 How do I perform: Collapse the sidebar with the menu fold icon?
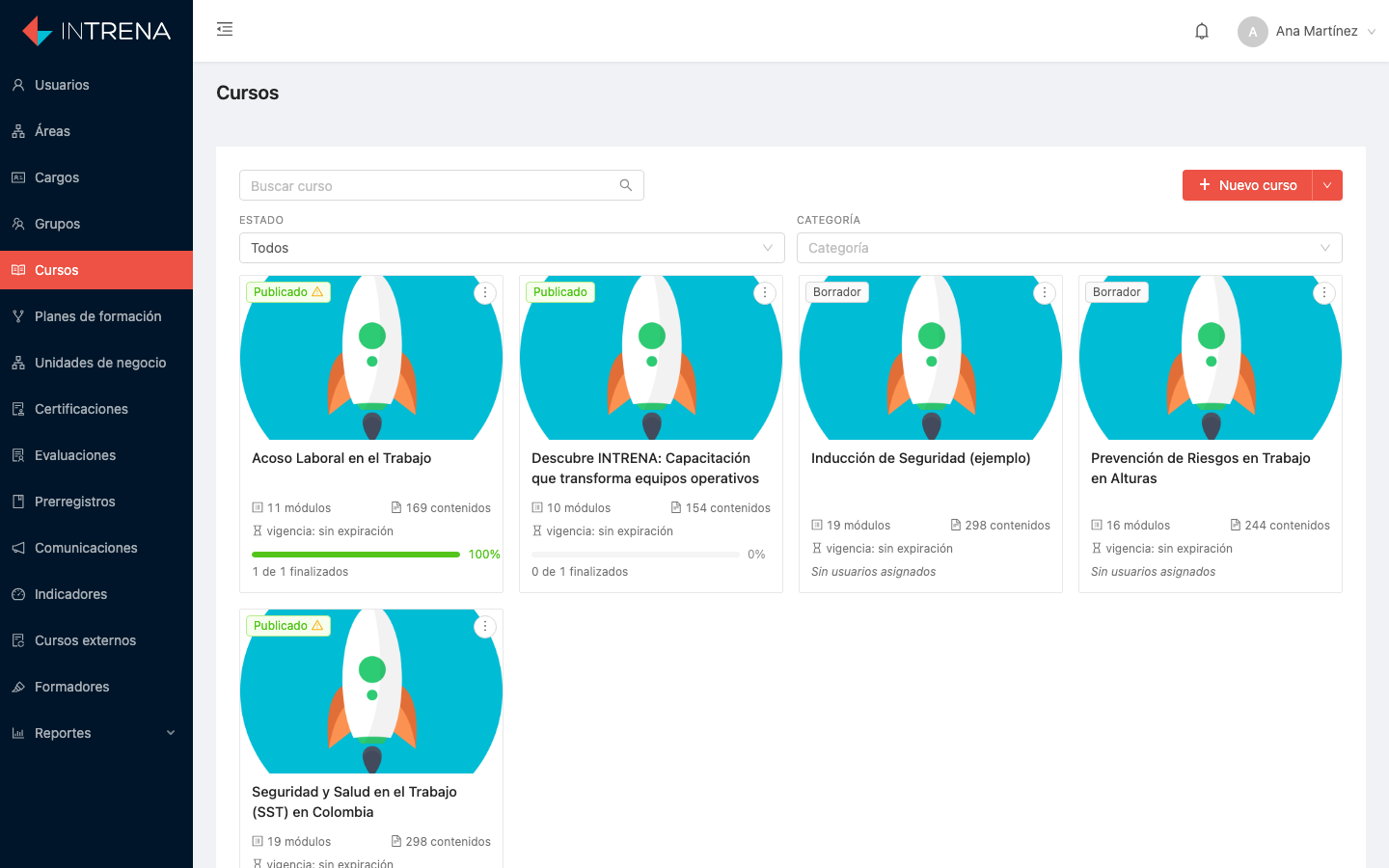tap(225, 29)
